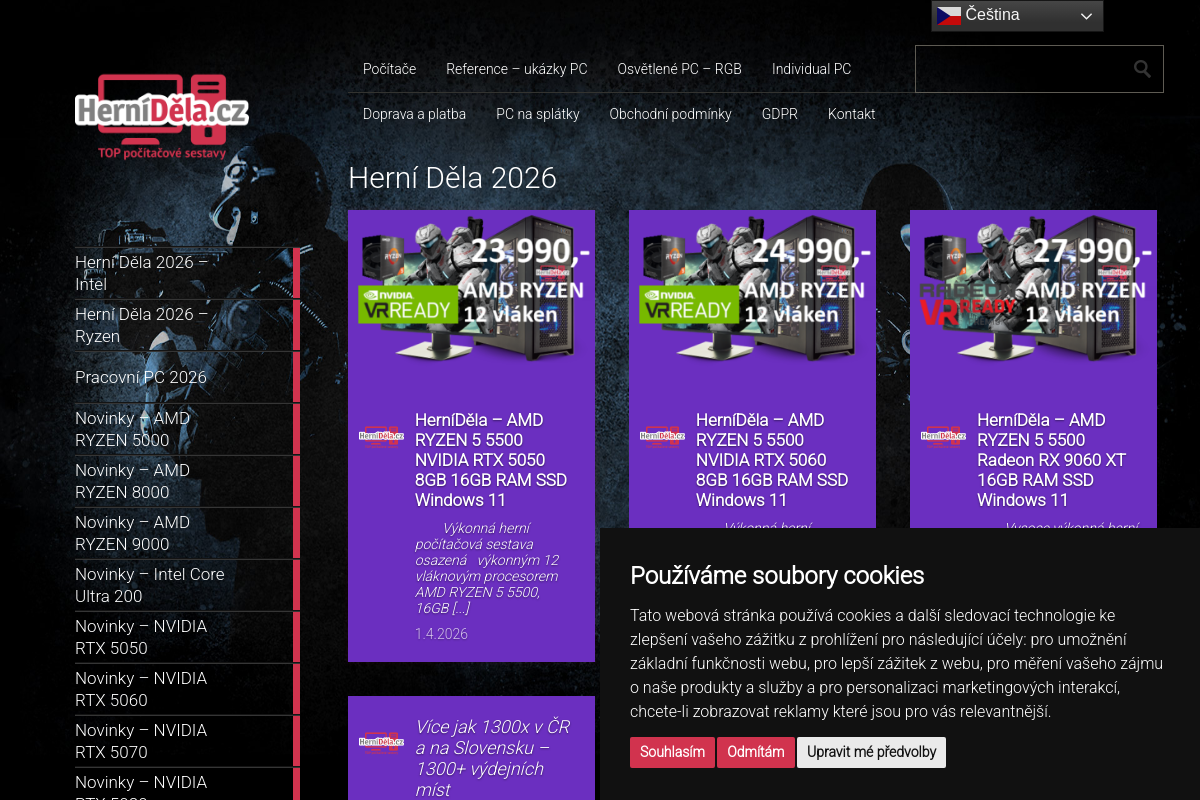Click the small logo beside RTX 5050 listing

tap(381, 436)
